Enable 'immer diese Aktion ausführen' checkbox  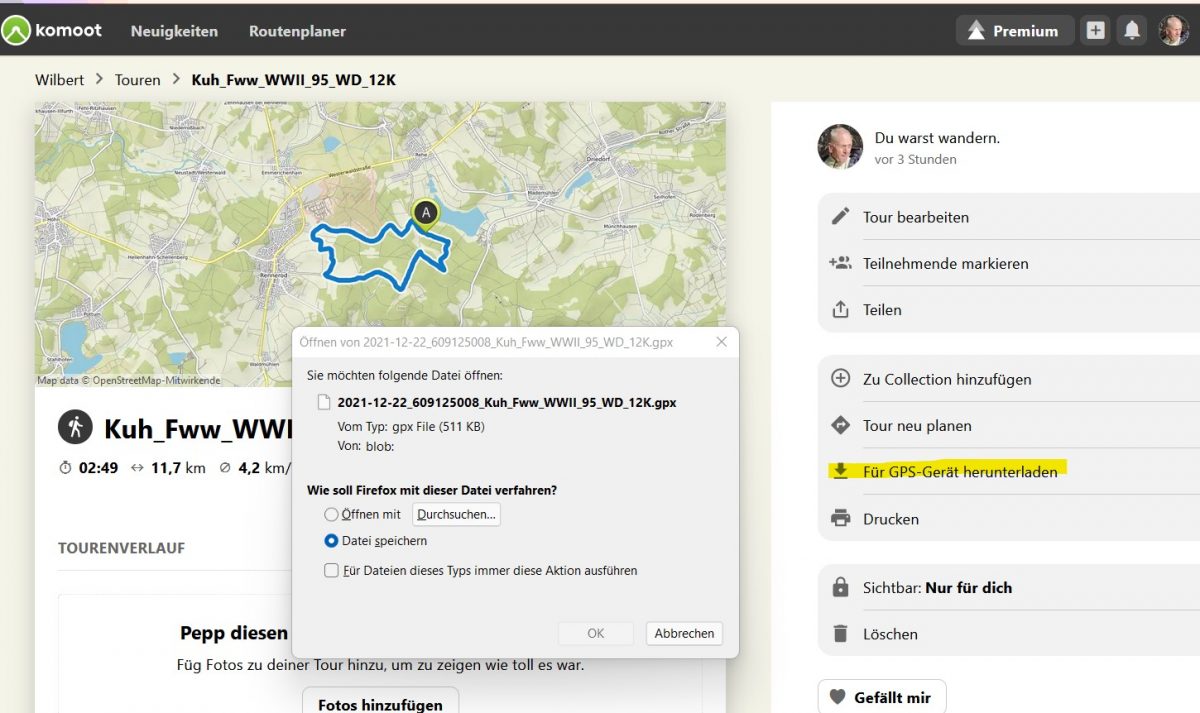point(331,570)
